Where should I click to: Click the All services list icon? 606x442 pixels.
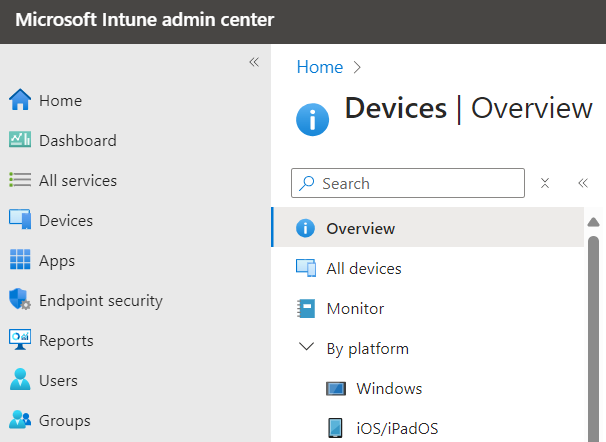(x=20, y=180)
